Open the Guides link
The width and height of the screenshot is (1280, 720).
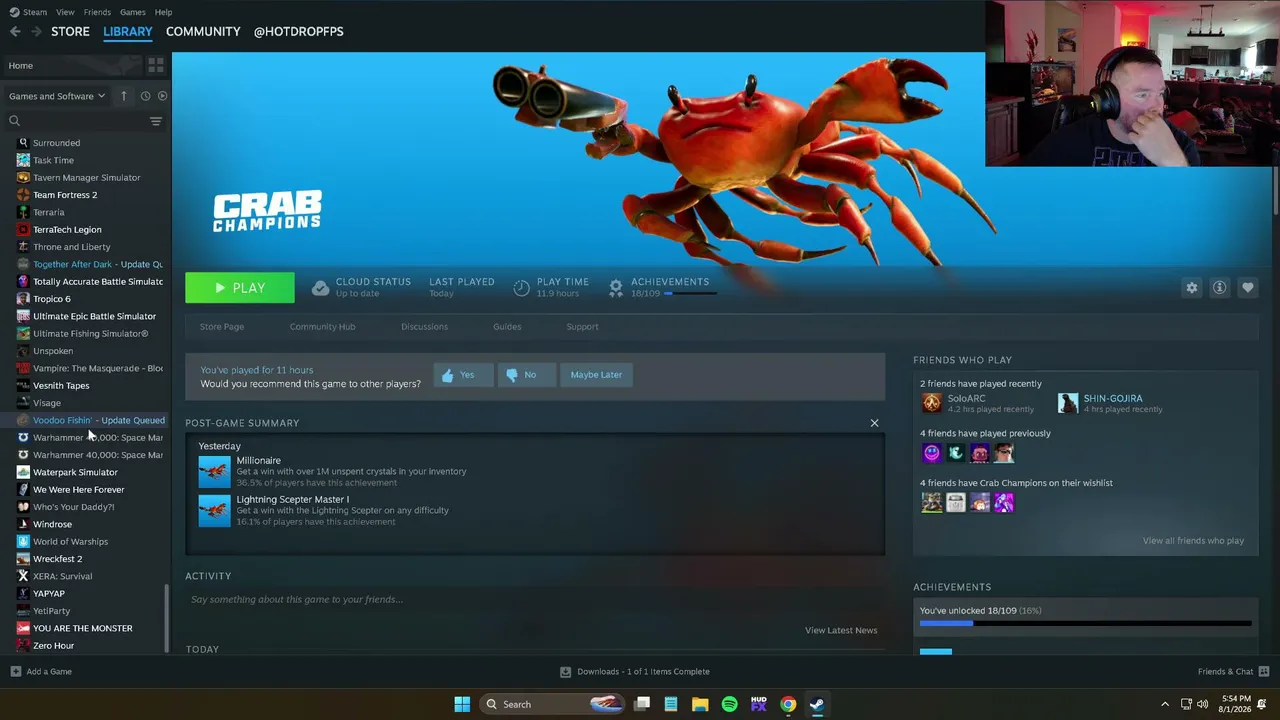[507, 327]
